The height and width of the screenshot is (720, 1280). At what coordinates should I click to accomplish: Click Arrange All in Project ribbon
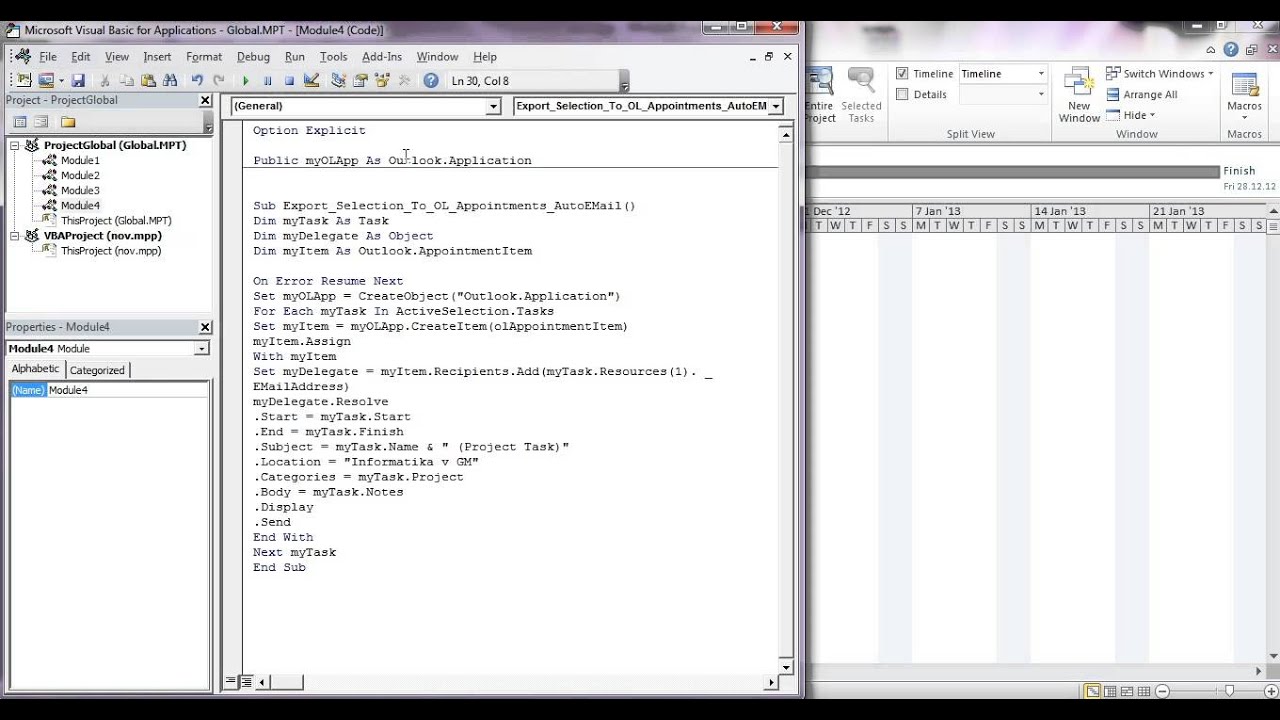1141,94
